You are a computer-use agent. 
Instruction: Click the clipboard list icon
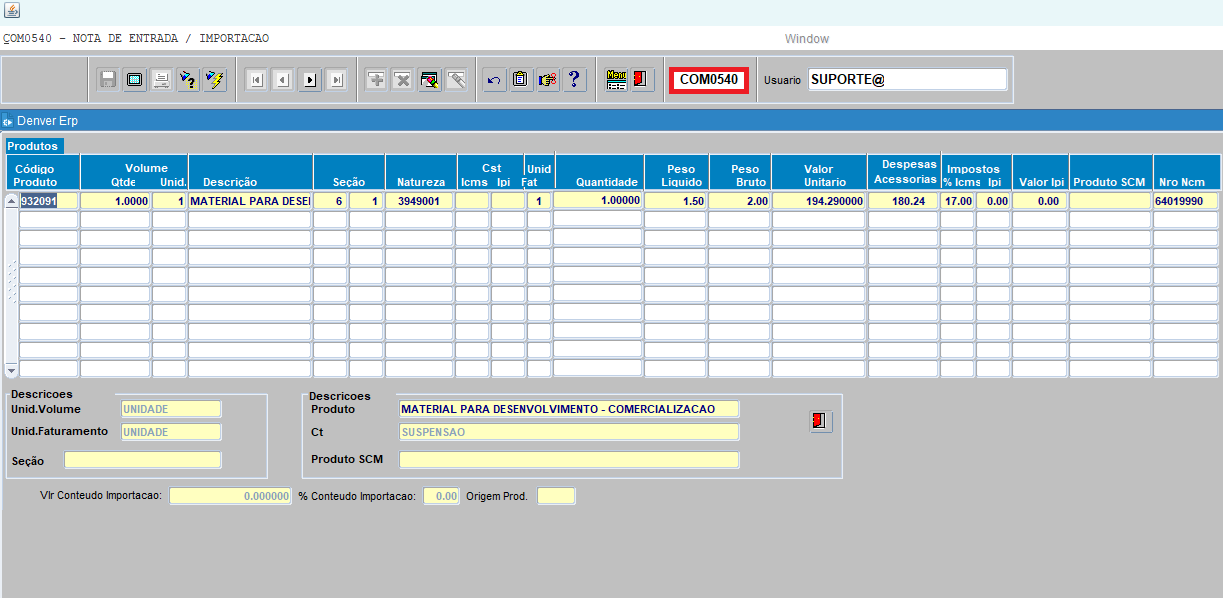[x=520, y=80]
